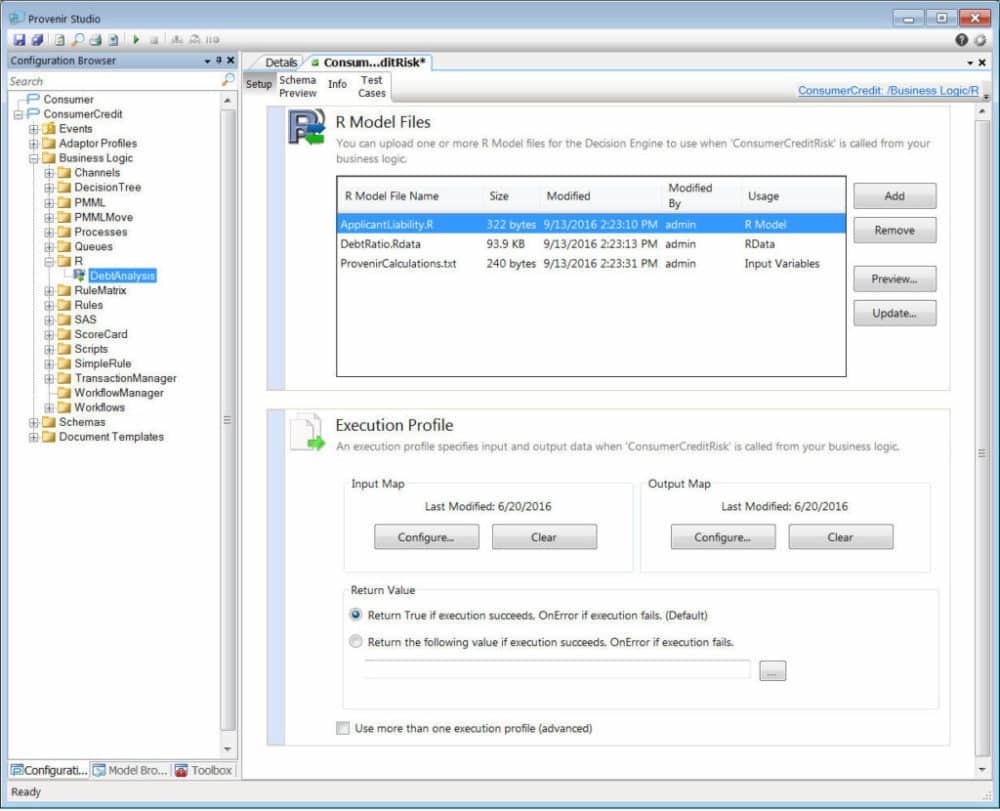Viewport: 1000px width, 811px height.
Task: Click Add button for R Model Files
Action: point(894,196)
